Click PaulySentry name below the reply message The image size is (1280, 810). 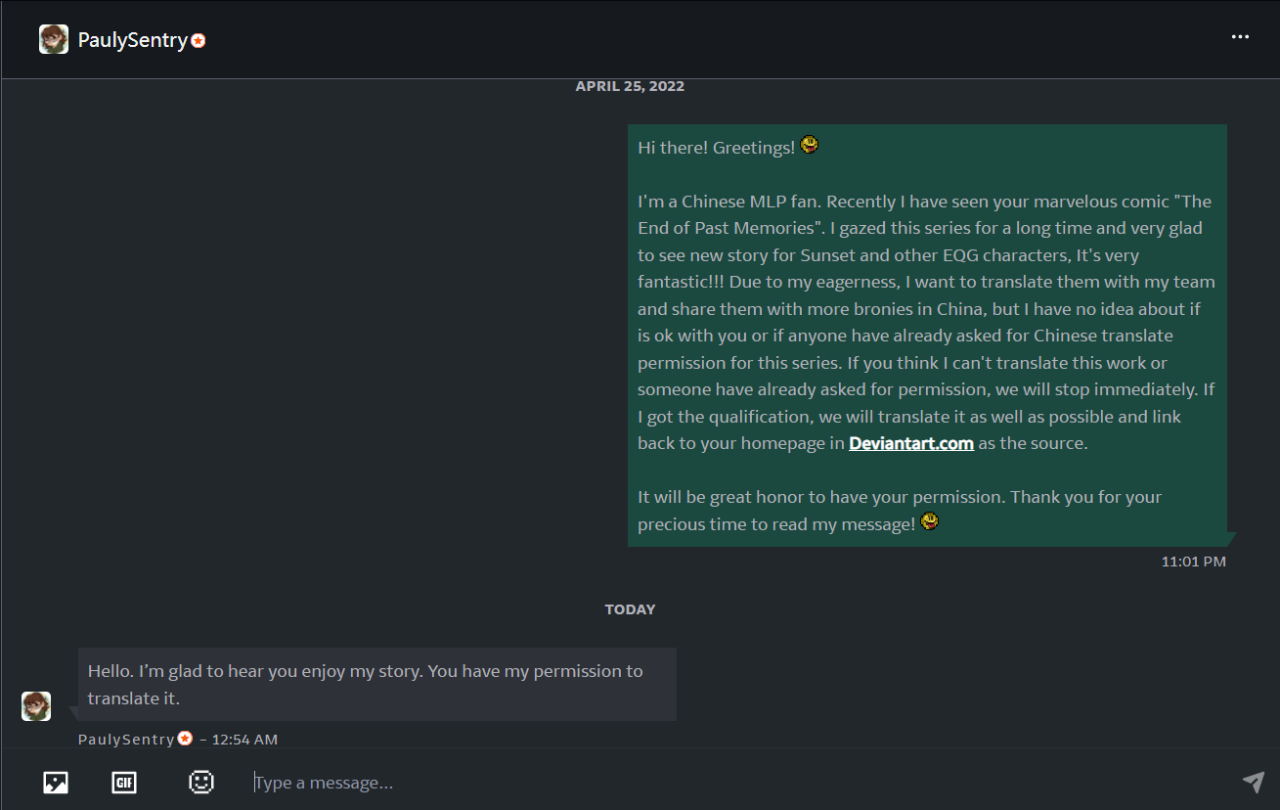pyautogui.click(x=126, y=739)
